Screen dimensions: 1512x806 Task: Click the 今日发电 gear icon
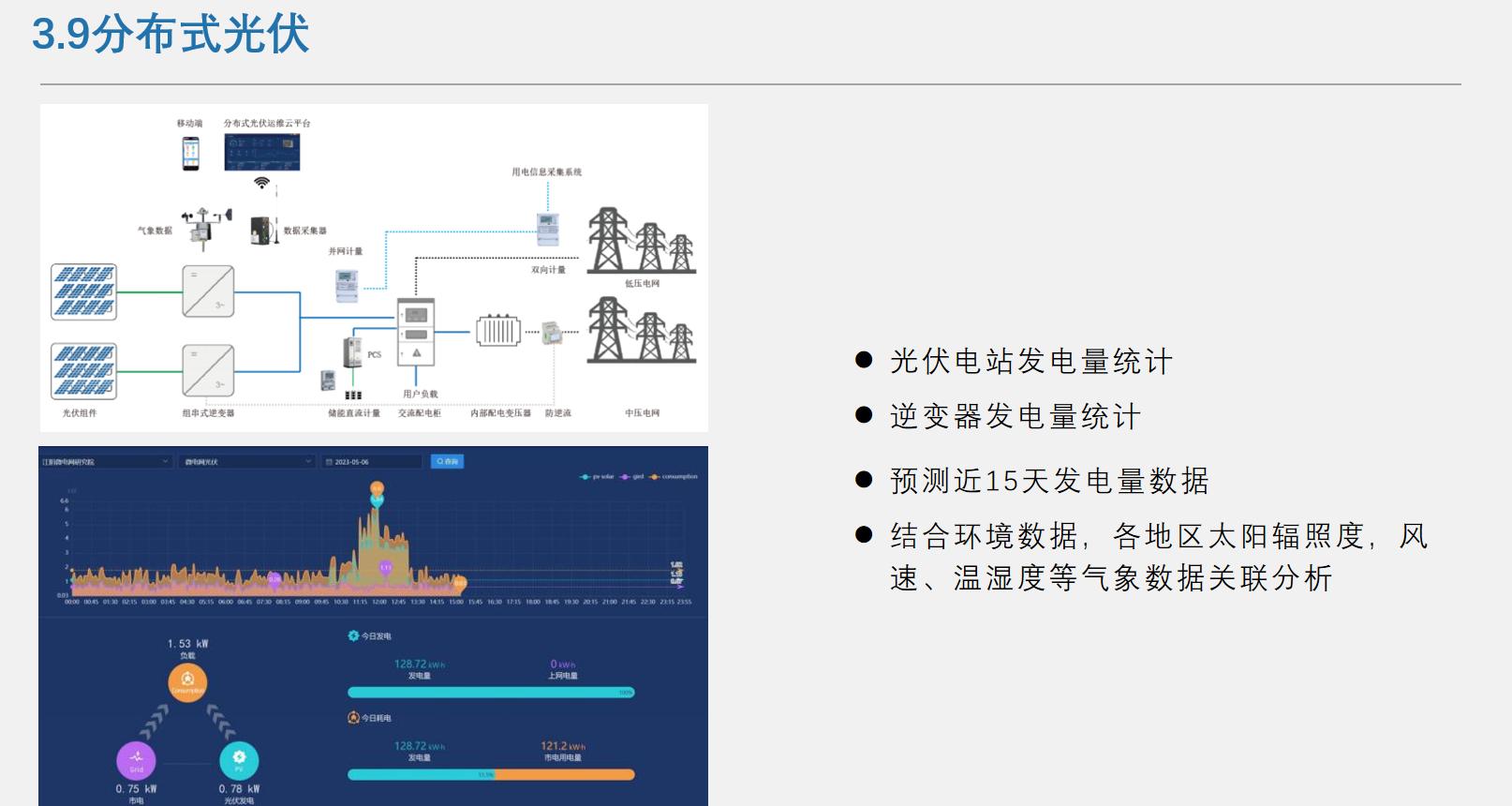pos(353,635)
